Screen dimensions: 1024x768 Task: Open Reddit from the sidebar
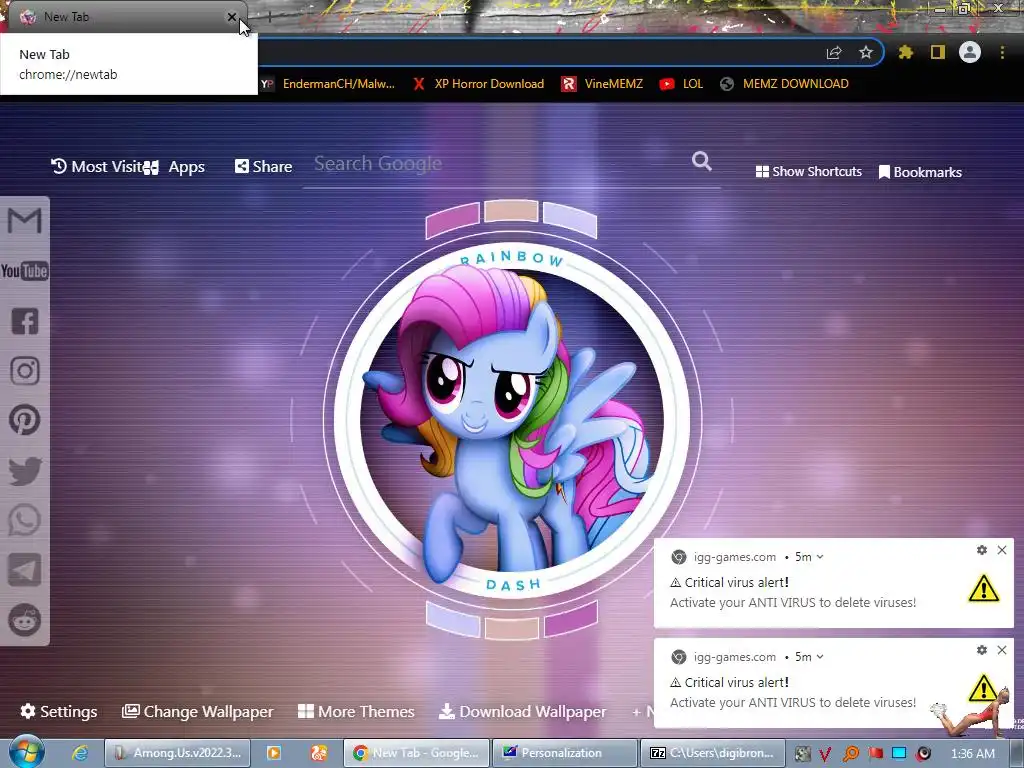[25, 620]
